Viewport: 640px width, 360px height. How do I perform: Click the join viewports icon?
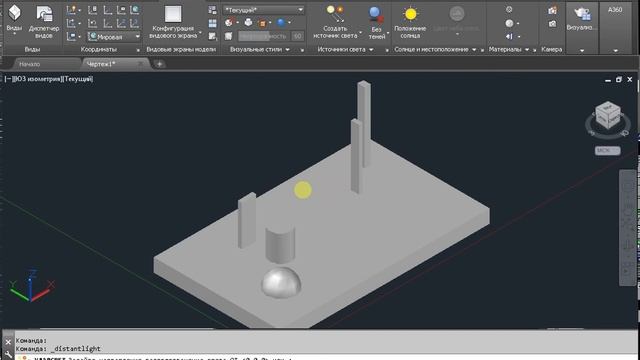(212, 23)
